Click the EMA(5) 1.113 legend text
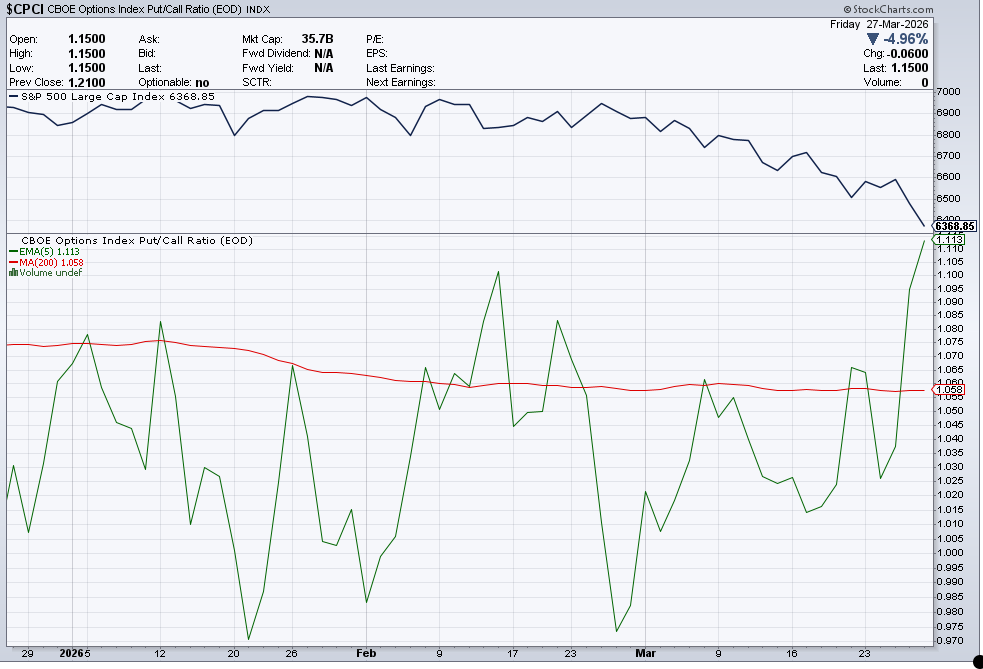 click(50, 251)
